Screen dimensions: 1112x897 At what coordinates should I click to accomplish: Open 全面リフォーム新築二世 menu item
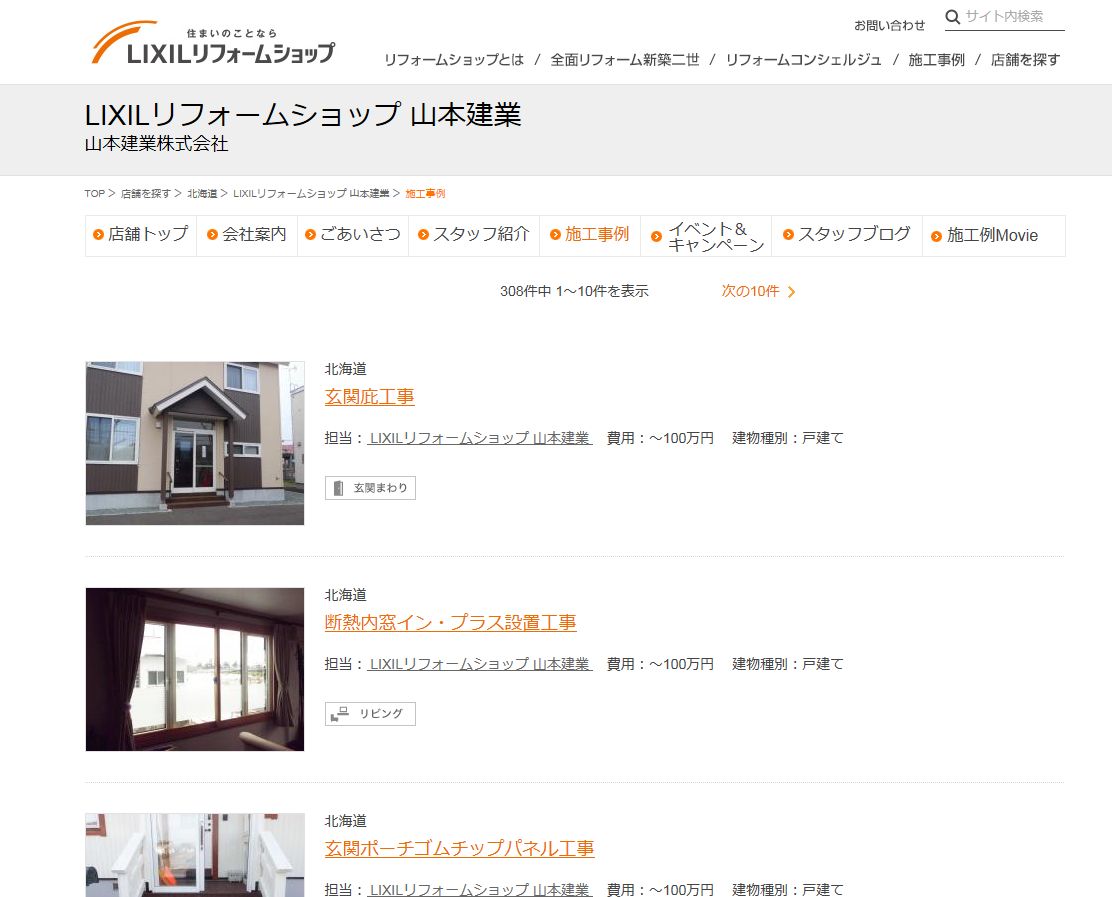point(625,60)
